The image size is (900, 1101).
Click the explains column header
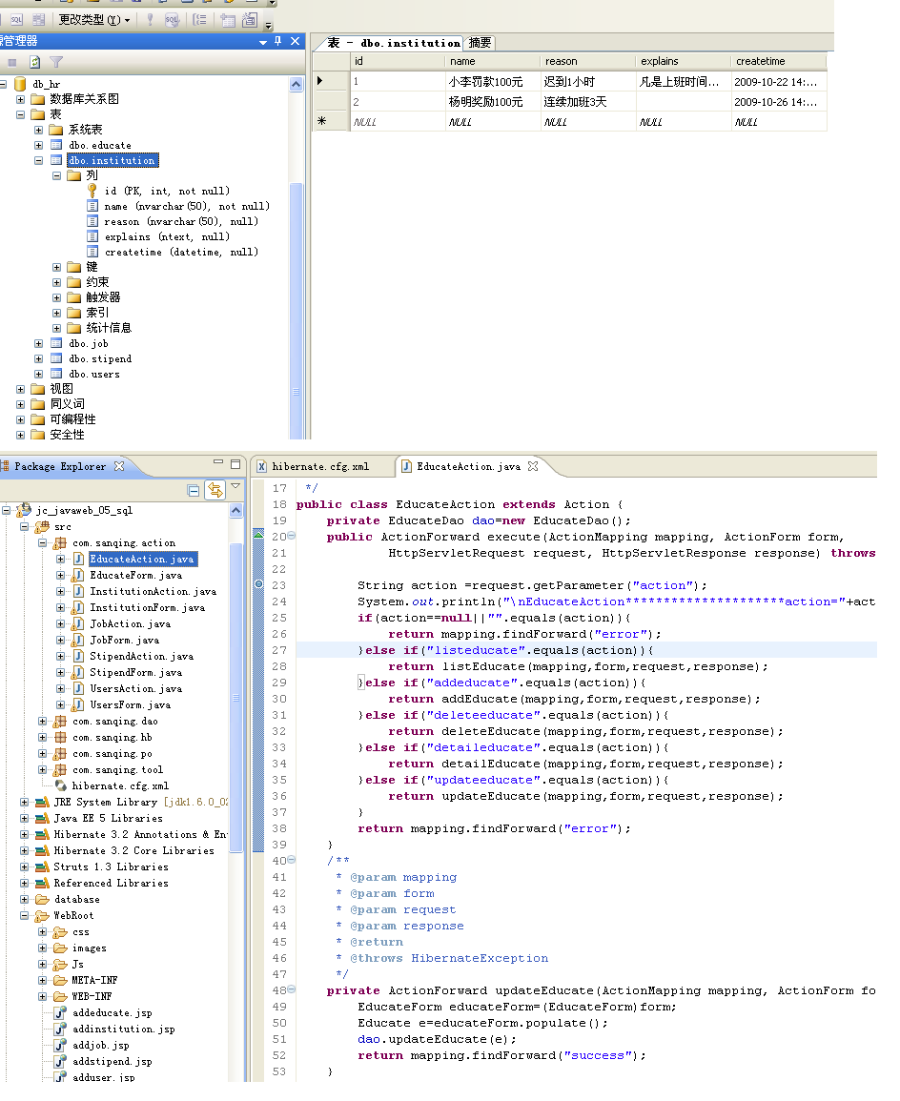[684, 61]
